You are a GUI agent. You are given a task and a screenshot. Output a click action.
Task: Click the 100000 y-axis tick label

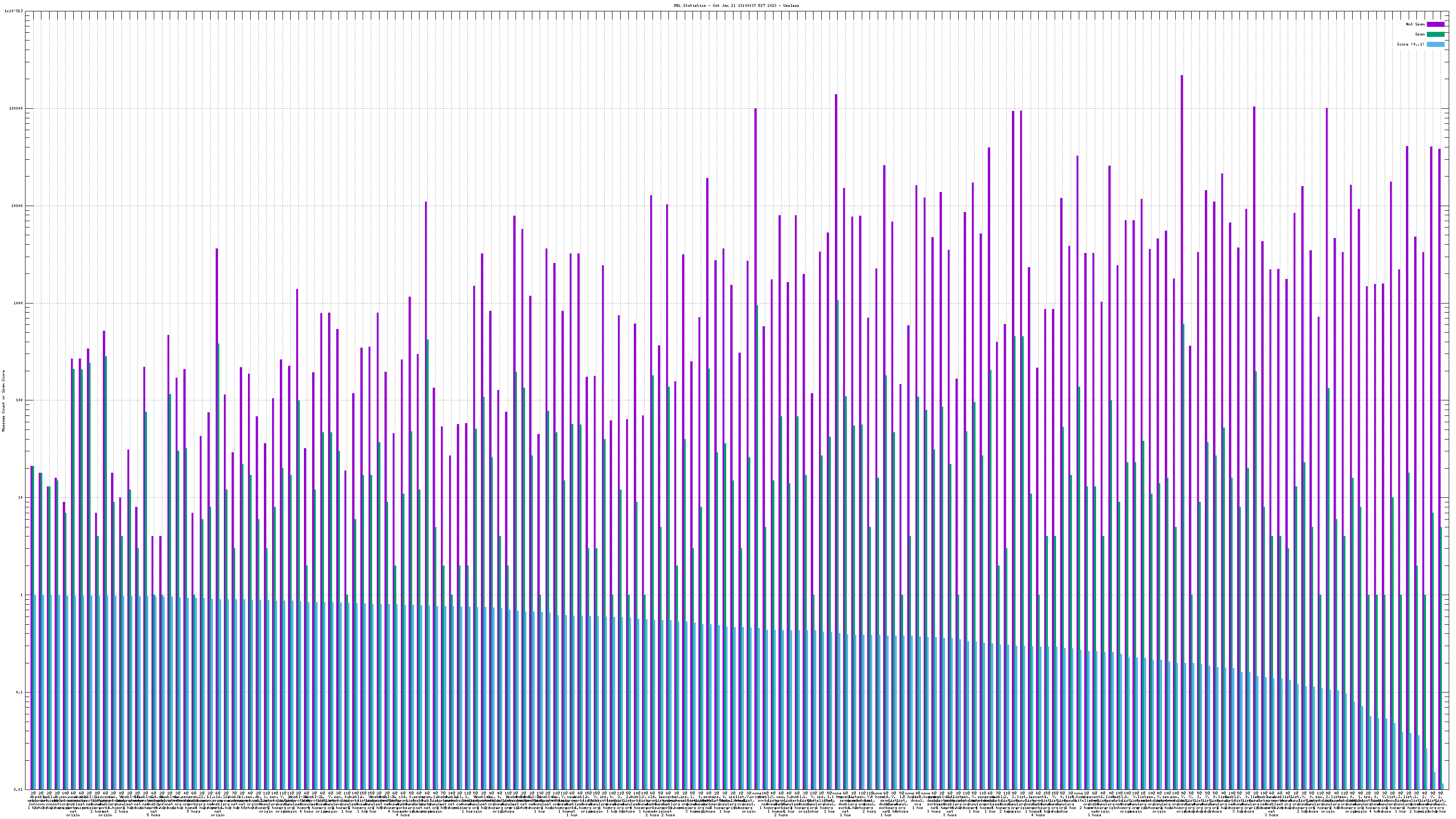tap(17, 109)
